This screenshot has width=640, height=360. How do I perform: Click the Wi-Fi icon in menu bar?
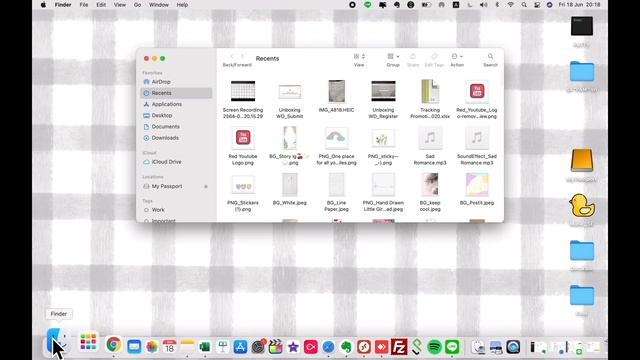(510, 5)
